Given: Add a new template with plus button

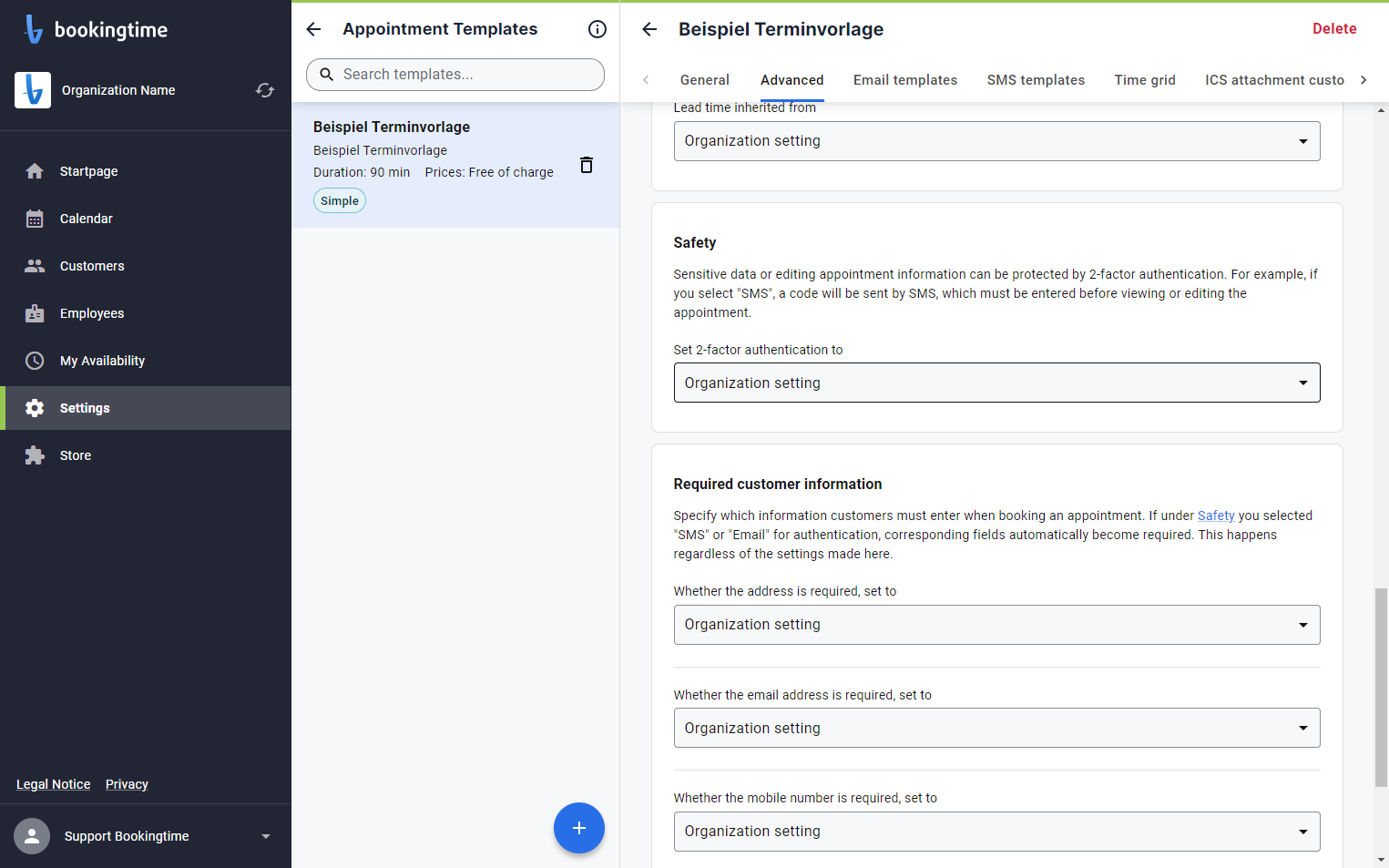Looking at the screenshot, I should (x=579, y=828).
